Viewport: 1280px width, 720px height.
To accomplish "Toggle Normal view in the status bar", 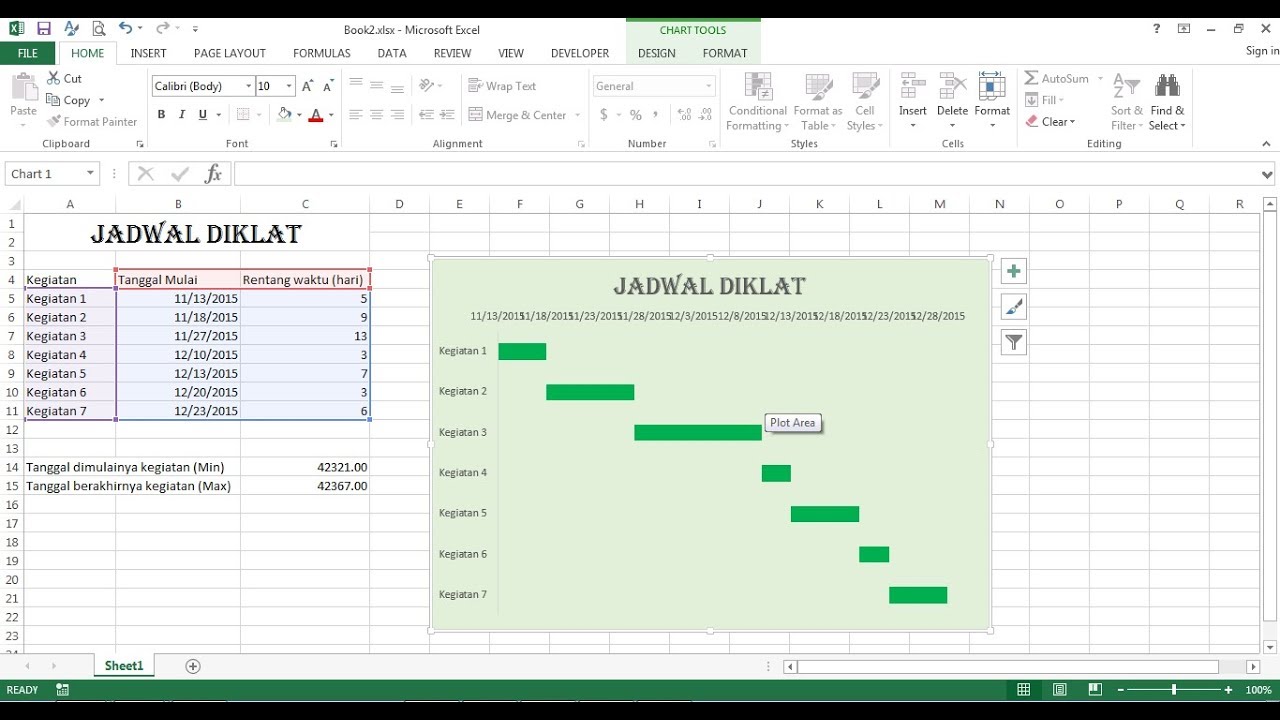I will (x=1023, y=690).
